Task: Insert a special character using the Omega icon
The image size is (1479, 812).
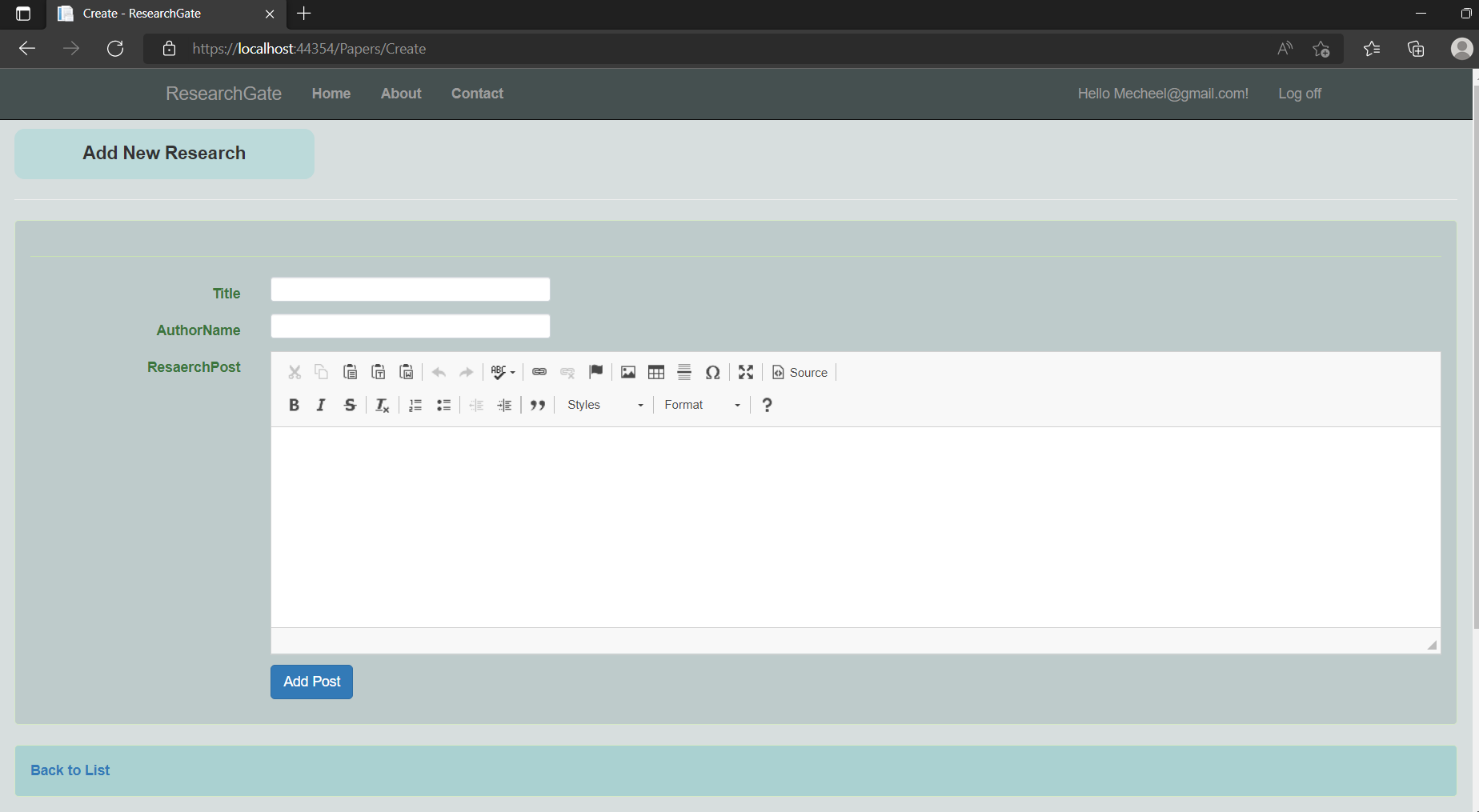Action: click(712, 371)
